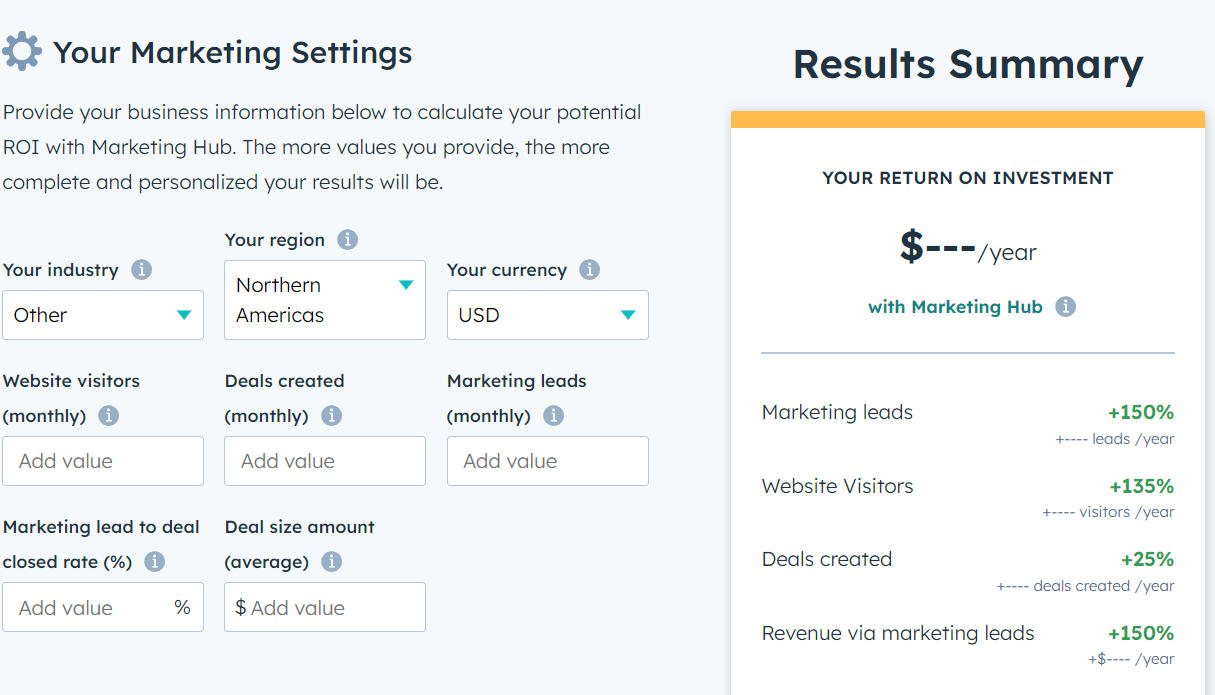Click the with Marketing Hub text
This screenshot has width=1215, height=695.
click(x=955, y=307)
